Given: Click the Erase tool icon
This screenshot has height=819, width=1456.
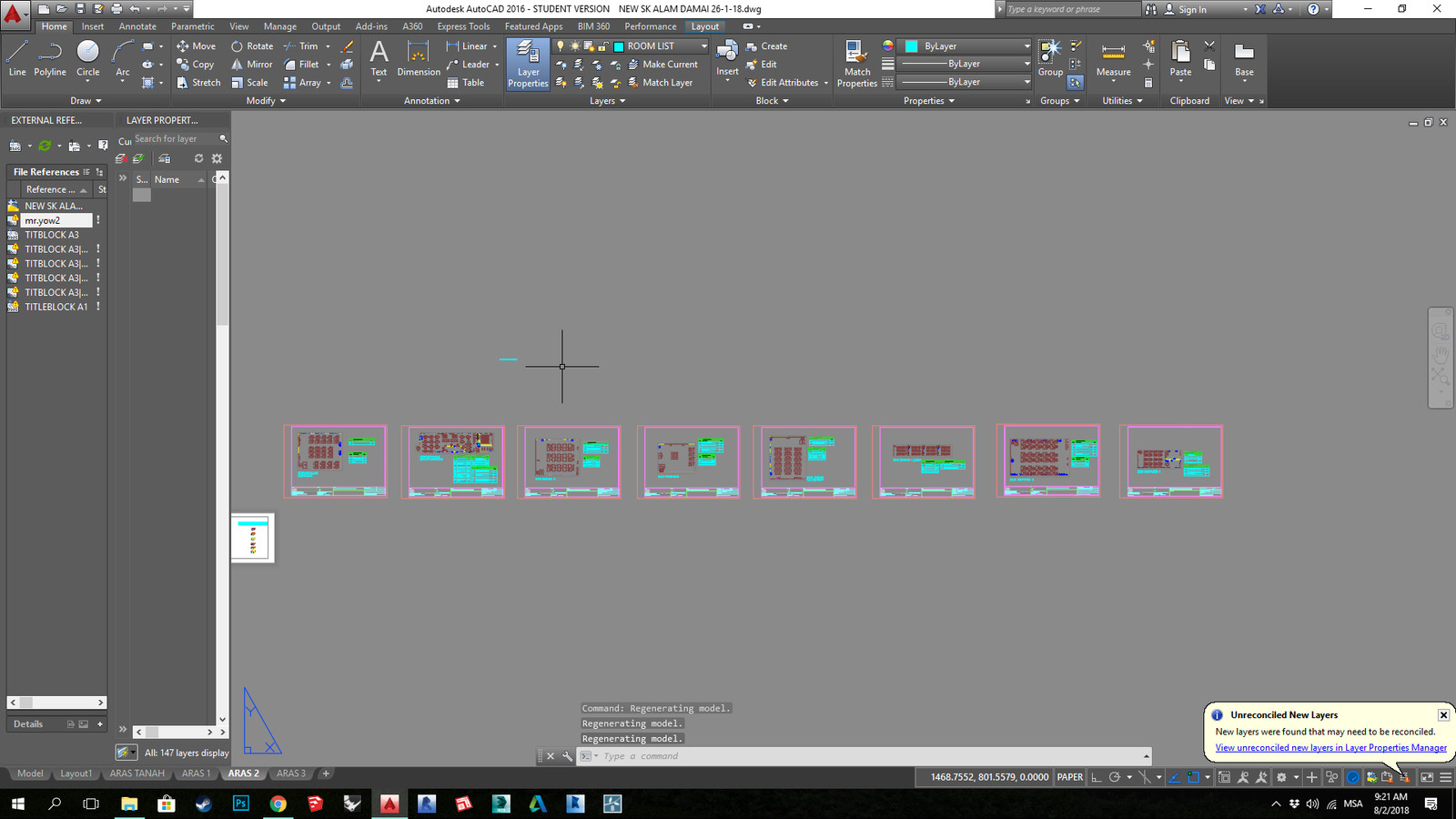Looking at the screenshot, I should 347,46.
